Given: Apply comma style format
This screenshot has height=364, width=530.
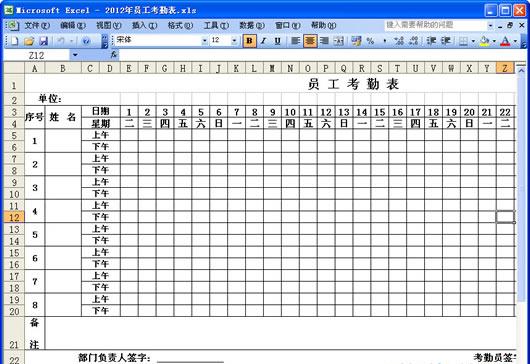Looking at the screenshot, I should pyautogui.click(x=385, y=41).
